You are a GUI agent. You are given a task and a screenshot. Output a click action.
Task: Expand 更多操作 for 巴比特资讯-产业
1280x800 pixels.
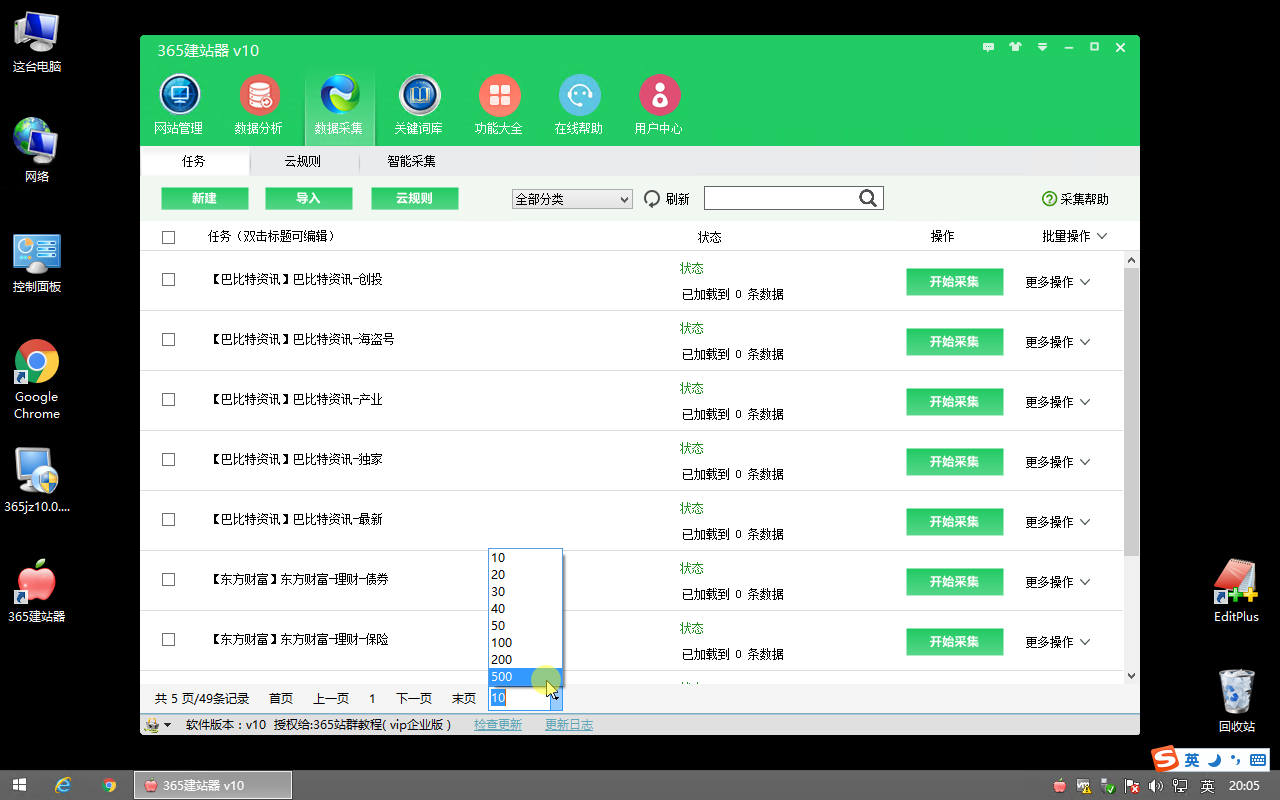click(1057, 402)
